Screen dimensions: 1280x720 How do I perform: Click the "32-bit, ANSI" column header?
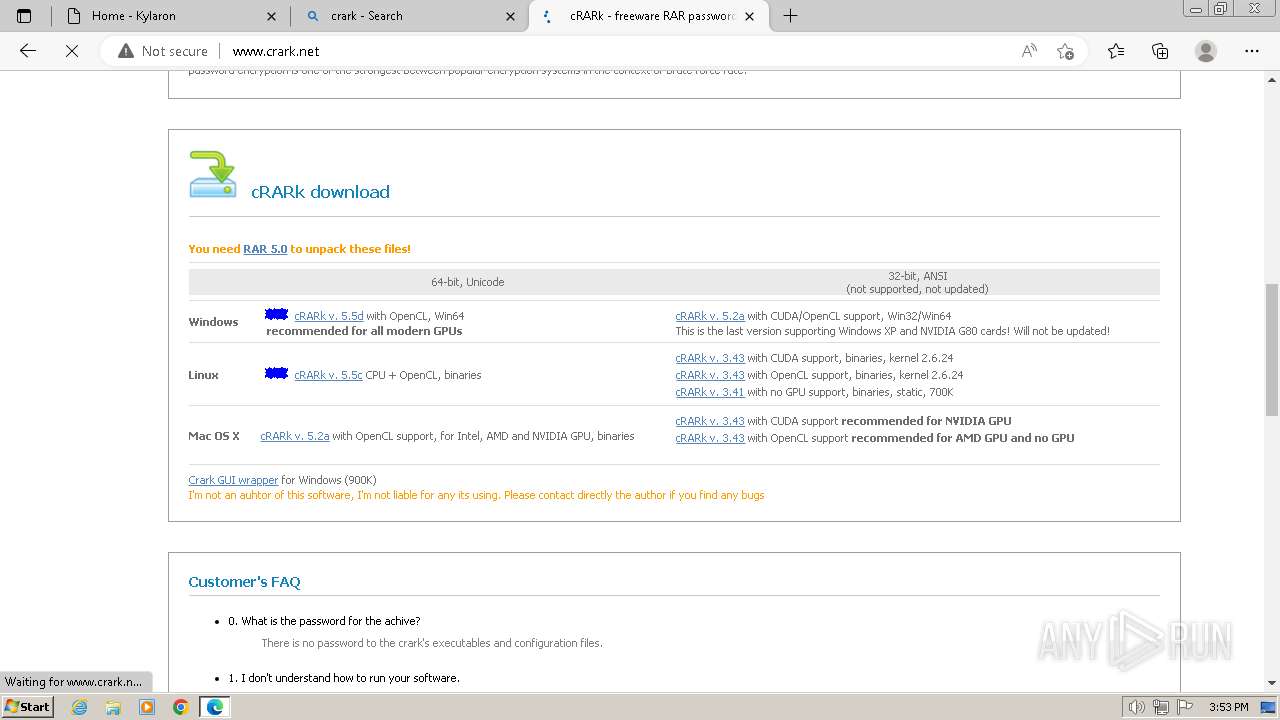point(917,282)
